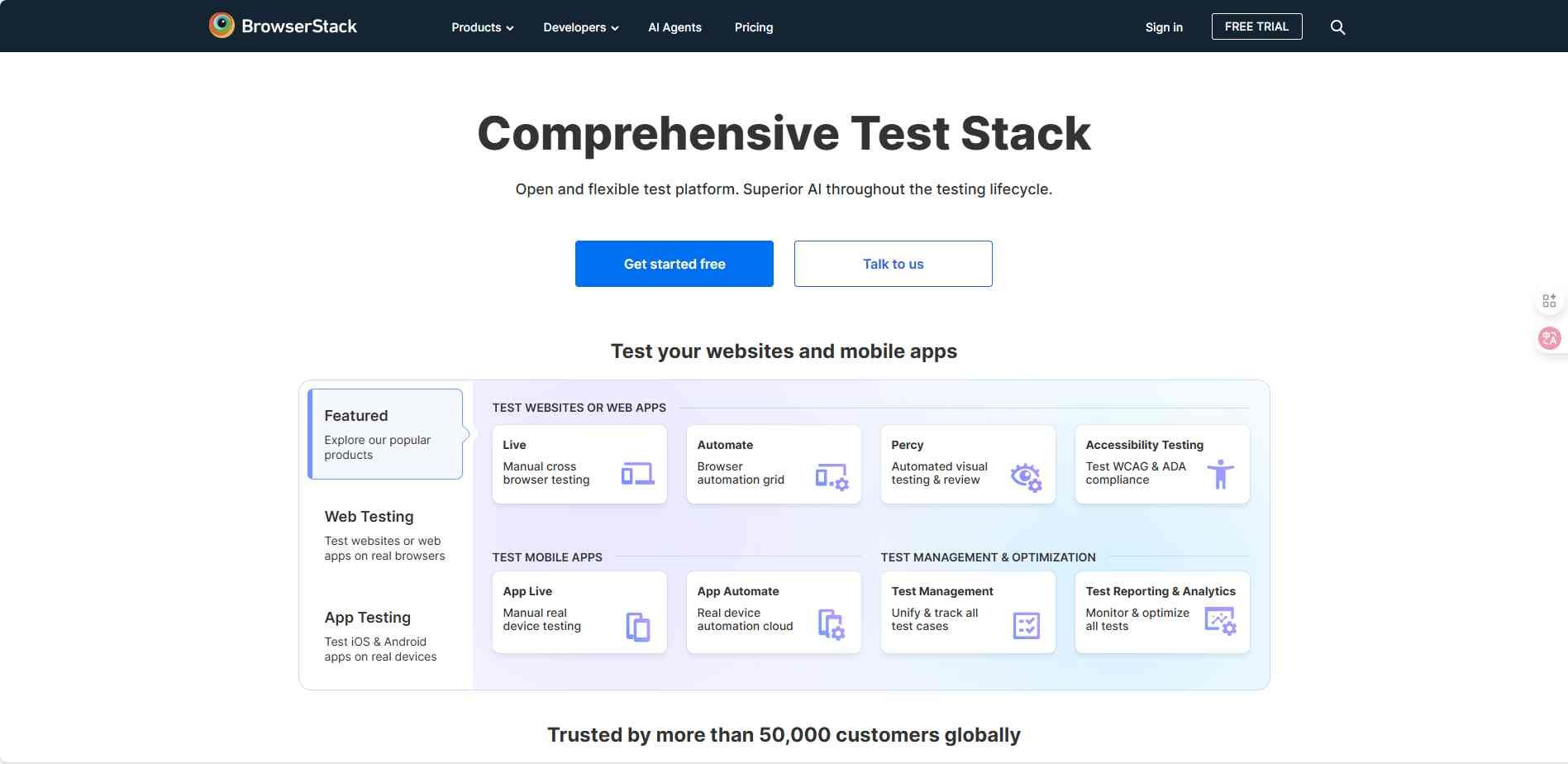This screenshot has width=1568, height=764.
Task: Click the Talk to us button
Action: (893, 263)
